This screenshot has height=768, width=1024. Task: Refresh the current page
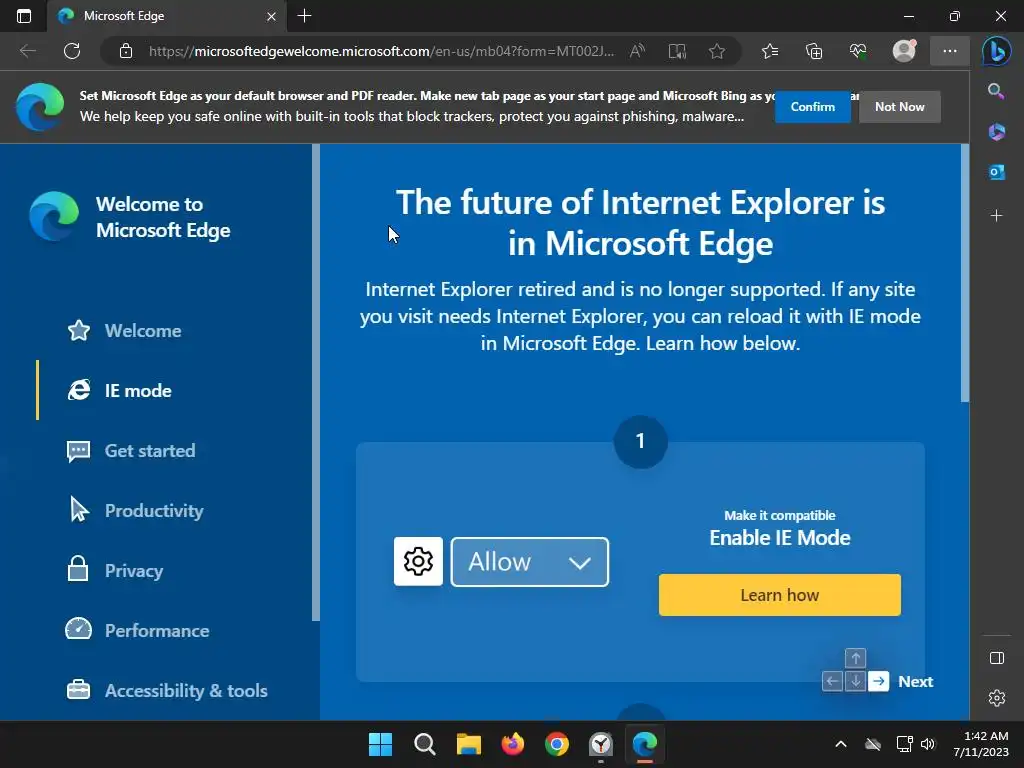click(72, 51)
